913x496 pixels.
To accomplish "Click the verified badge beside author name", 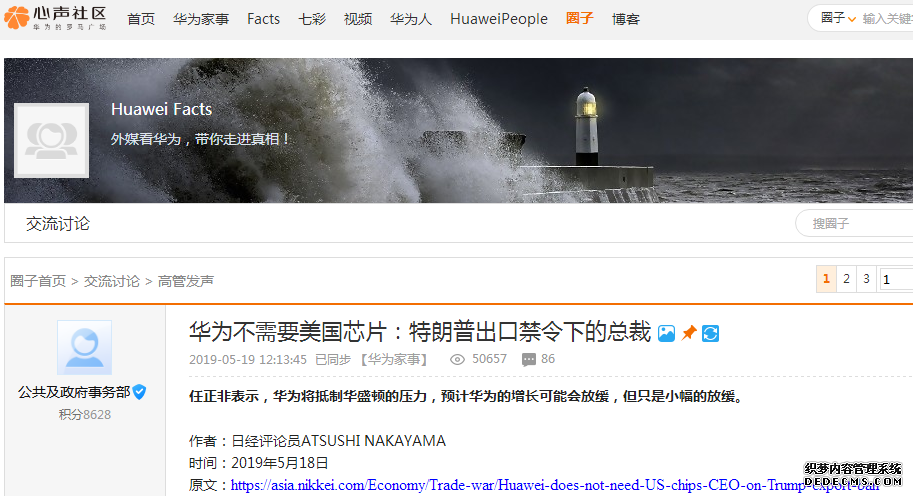I will pyautogui.click(x=139, y=392).
